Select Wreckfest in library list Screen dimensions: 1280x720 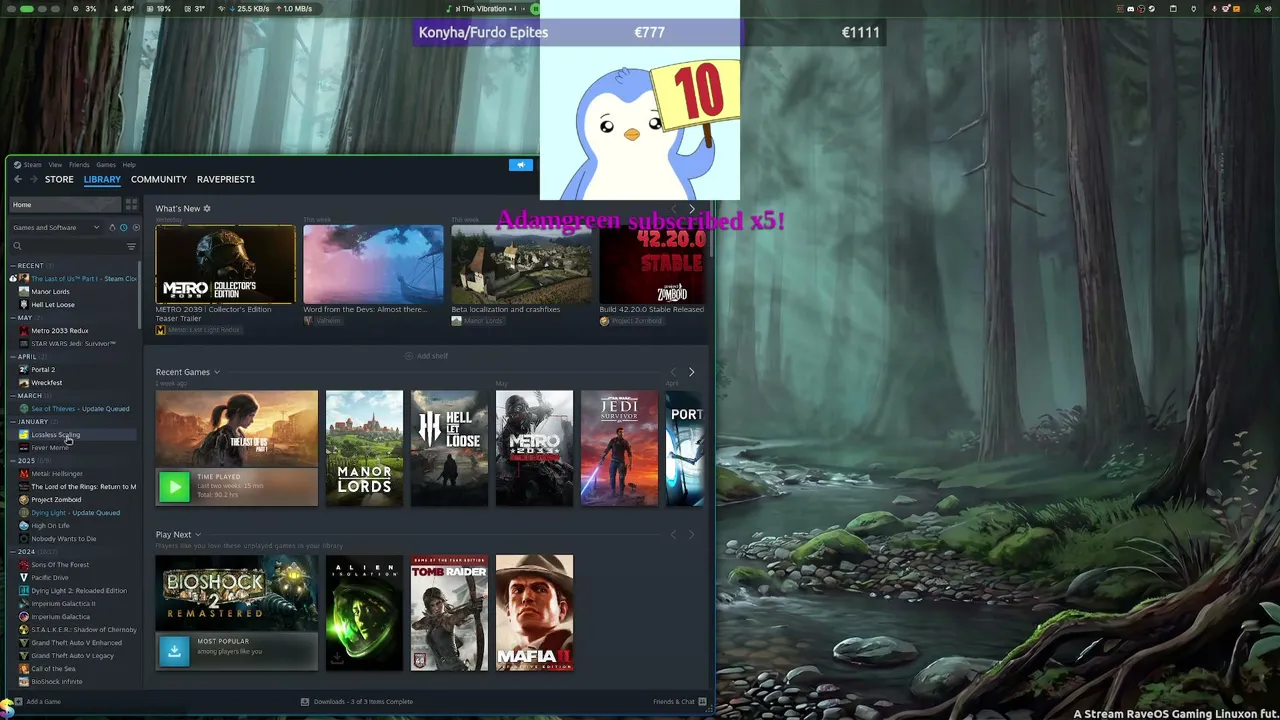[47, 383]
